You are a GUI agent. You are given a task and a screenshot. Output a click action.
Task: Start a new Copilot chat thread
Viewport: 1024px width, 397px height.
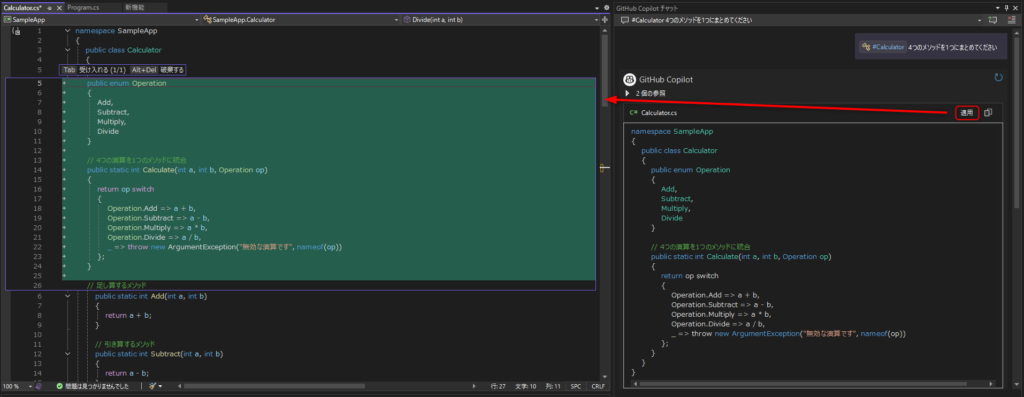(993, 20)
